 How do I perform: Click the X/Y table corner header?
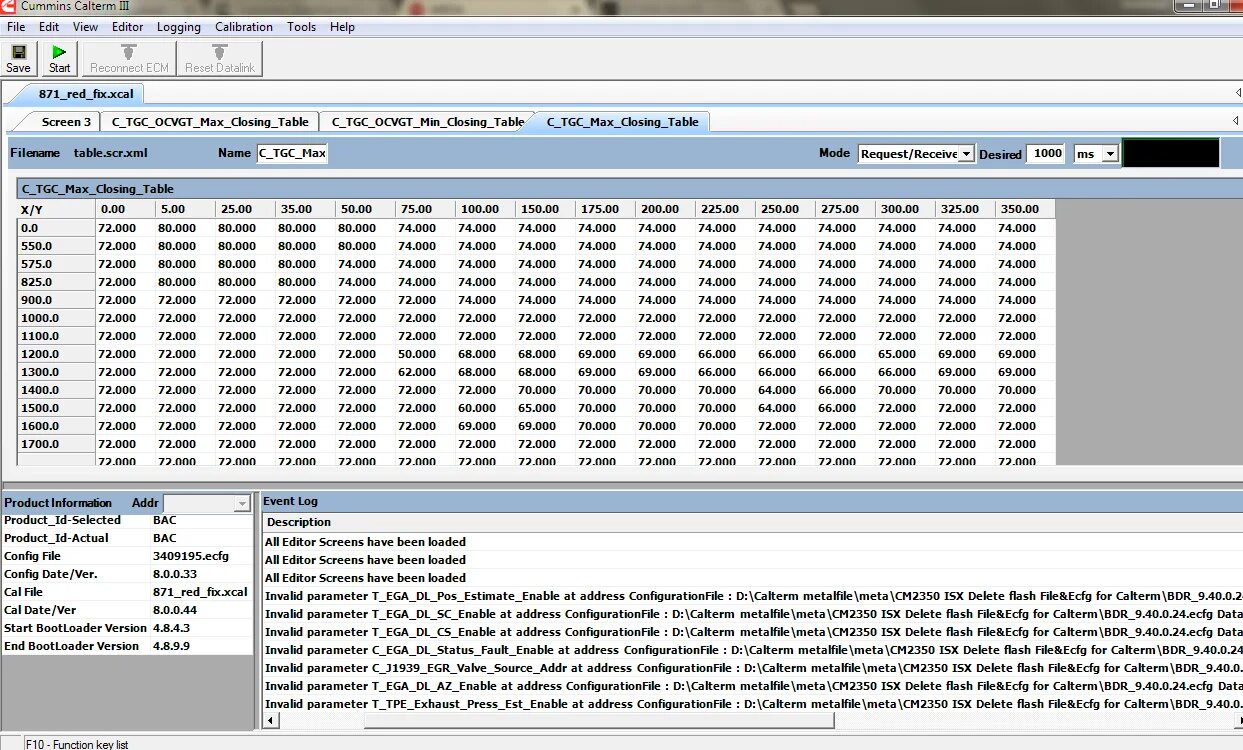pyautogui.click(x=56, y=209)
